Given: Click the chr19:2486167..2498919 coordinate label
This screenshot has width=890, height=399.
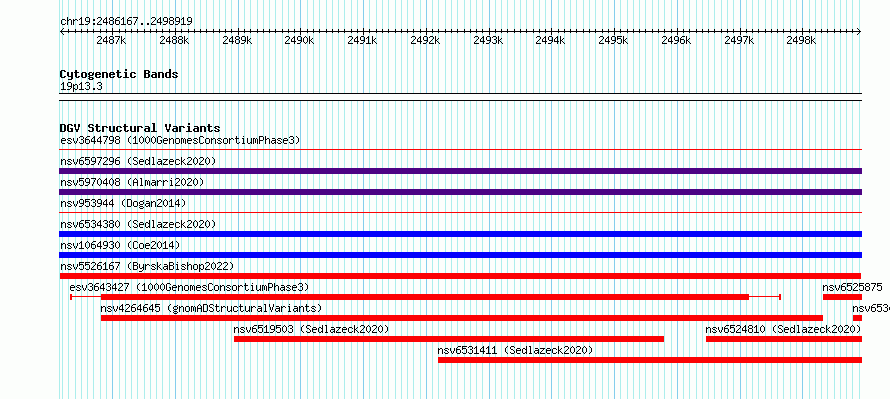Looking at the screenshot, I should click(126, 22).
